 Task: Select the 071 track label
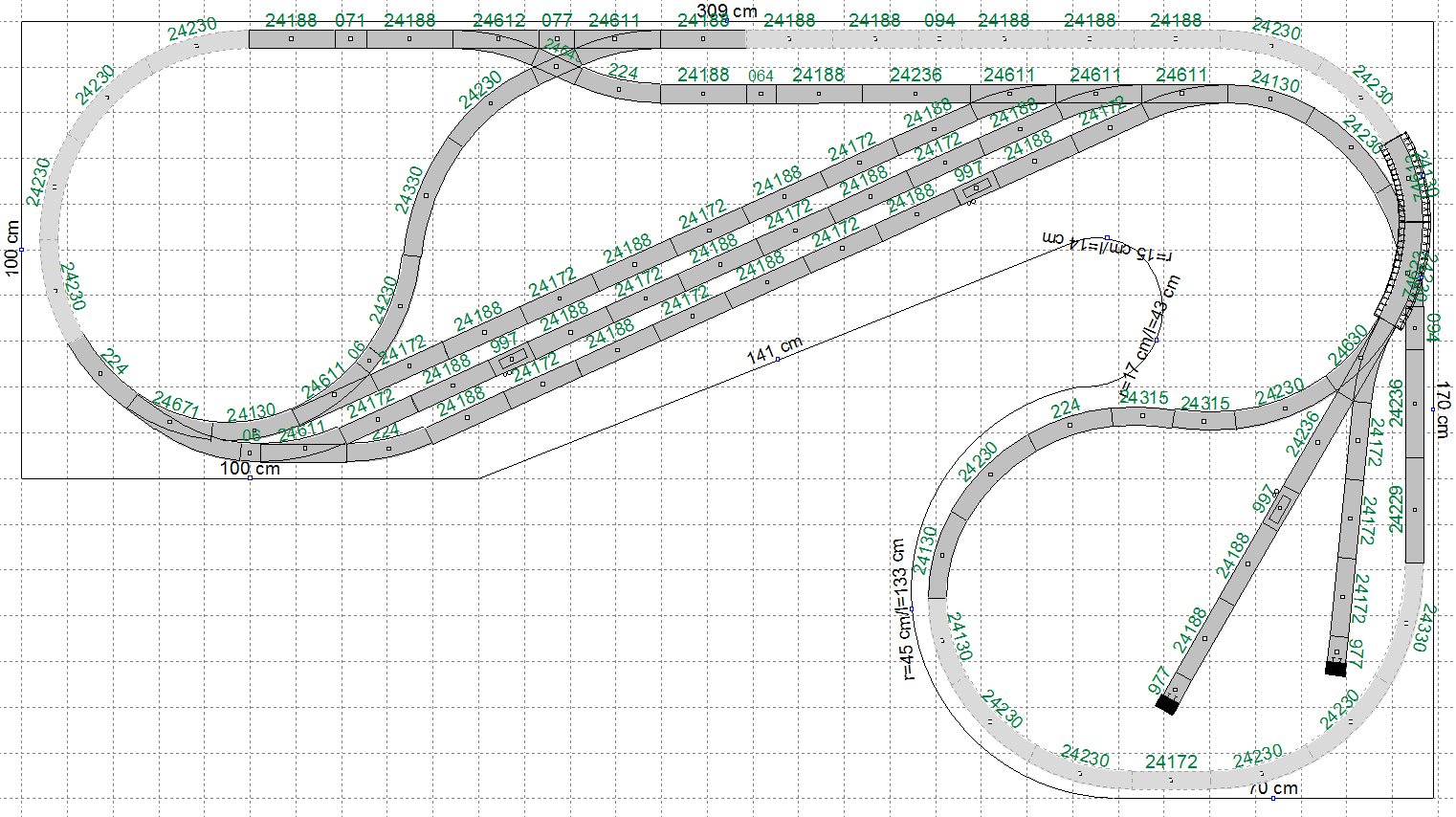(x=350, y=20)
